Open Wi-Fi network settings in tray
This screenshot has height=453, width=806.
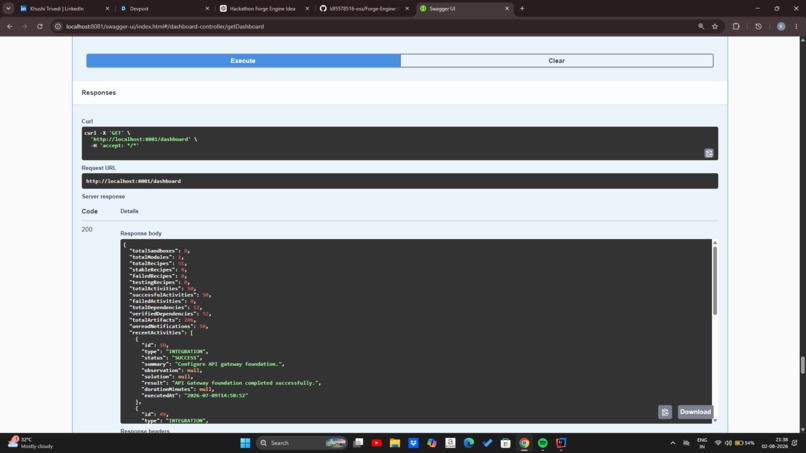coord(718,443)
